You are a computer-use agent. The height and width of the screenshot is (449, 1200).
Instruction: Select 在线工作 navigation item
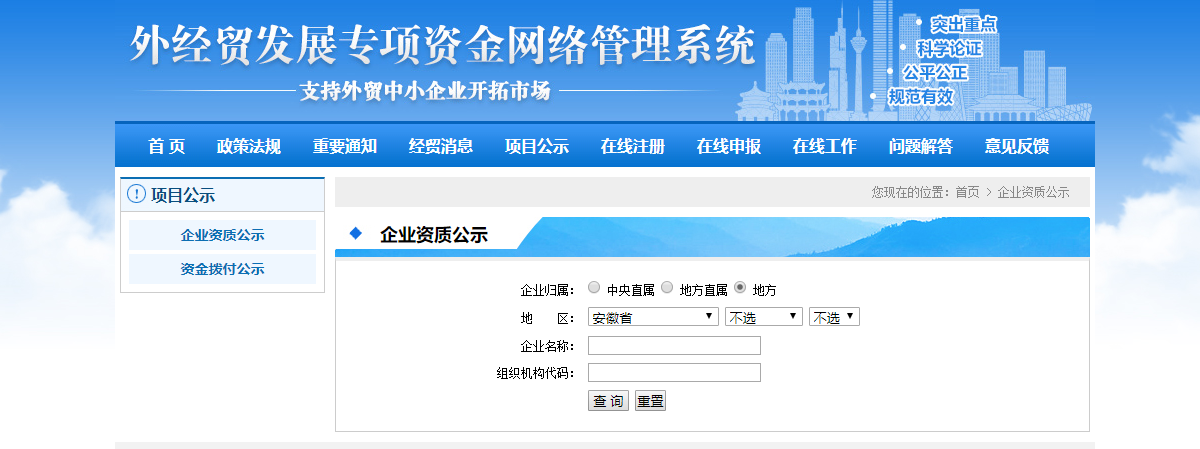tap(825, 146)
